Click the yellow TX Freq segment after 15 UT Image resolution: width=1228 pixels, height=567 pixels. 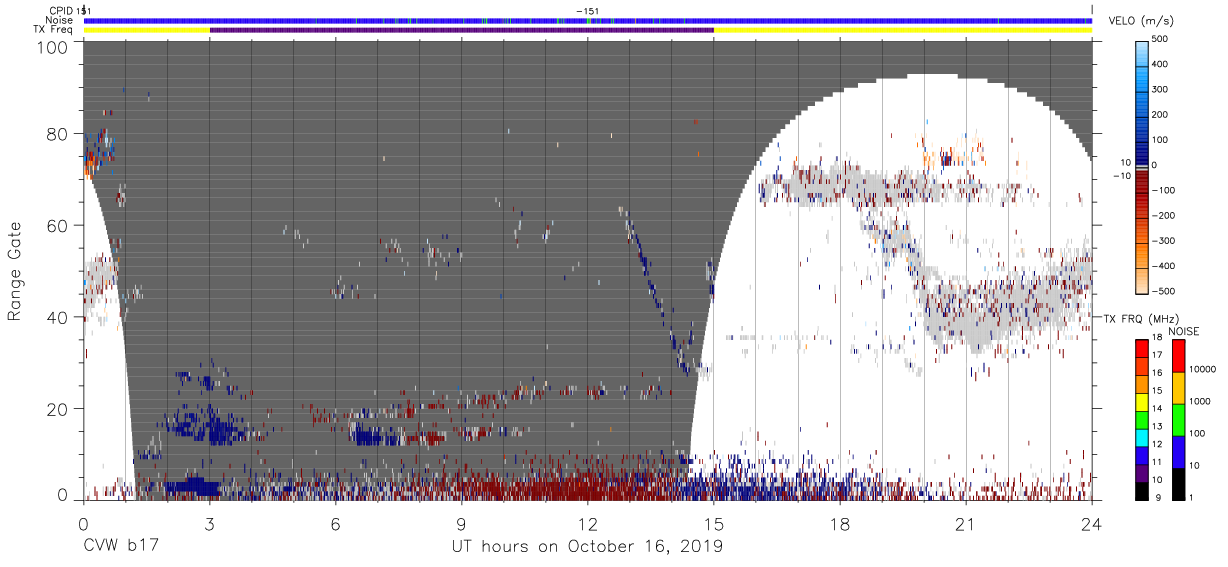point(903,30)
